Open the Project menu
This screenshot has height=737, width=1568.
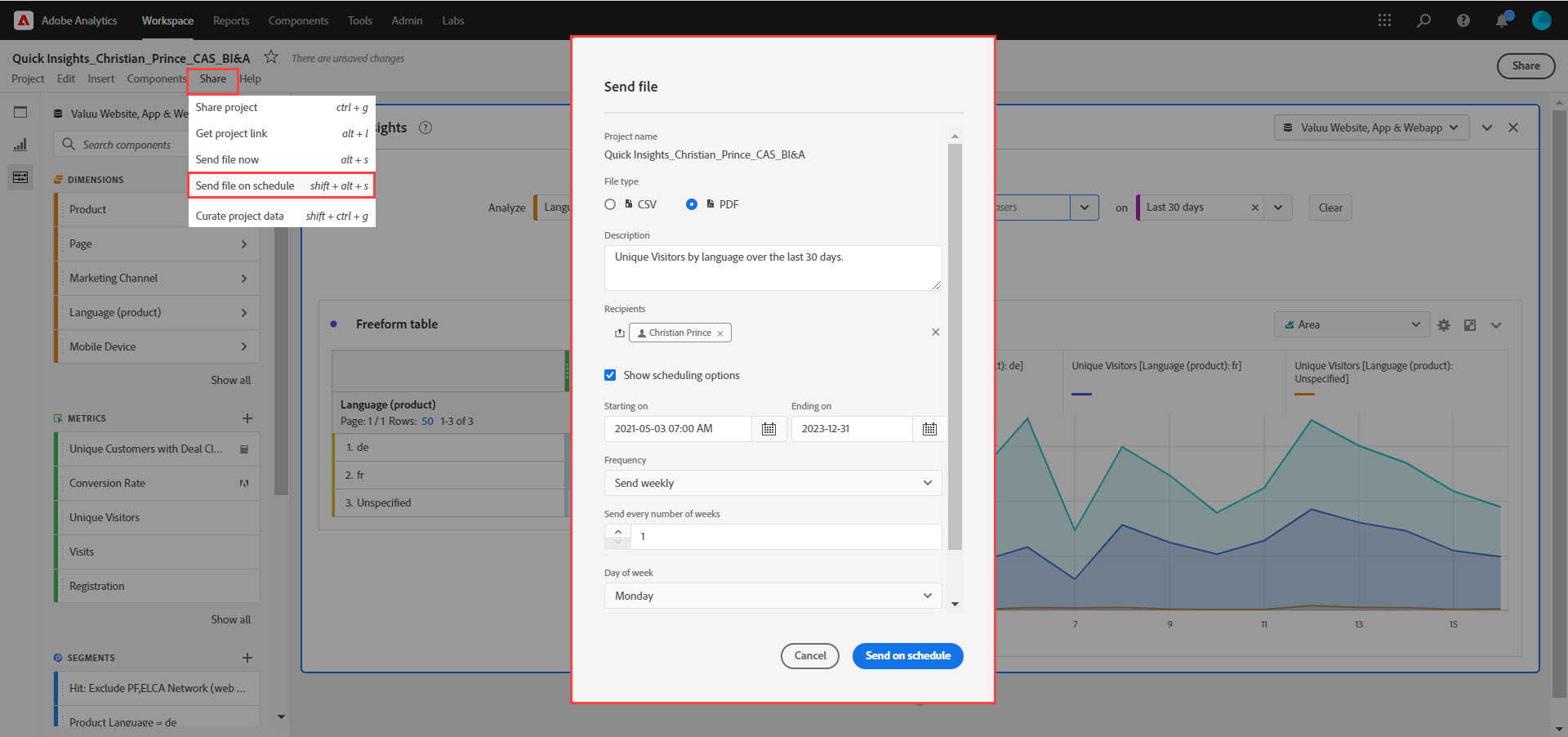tap(28, 79)
